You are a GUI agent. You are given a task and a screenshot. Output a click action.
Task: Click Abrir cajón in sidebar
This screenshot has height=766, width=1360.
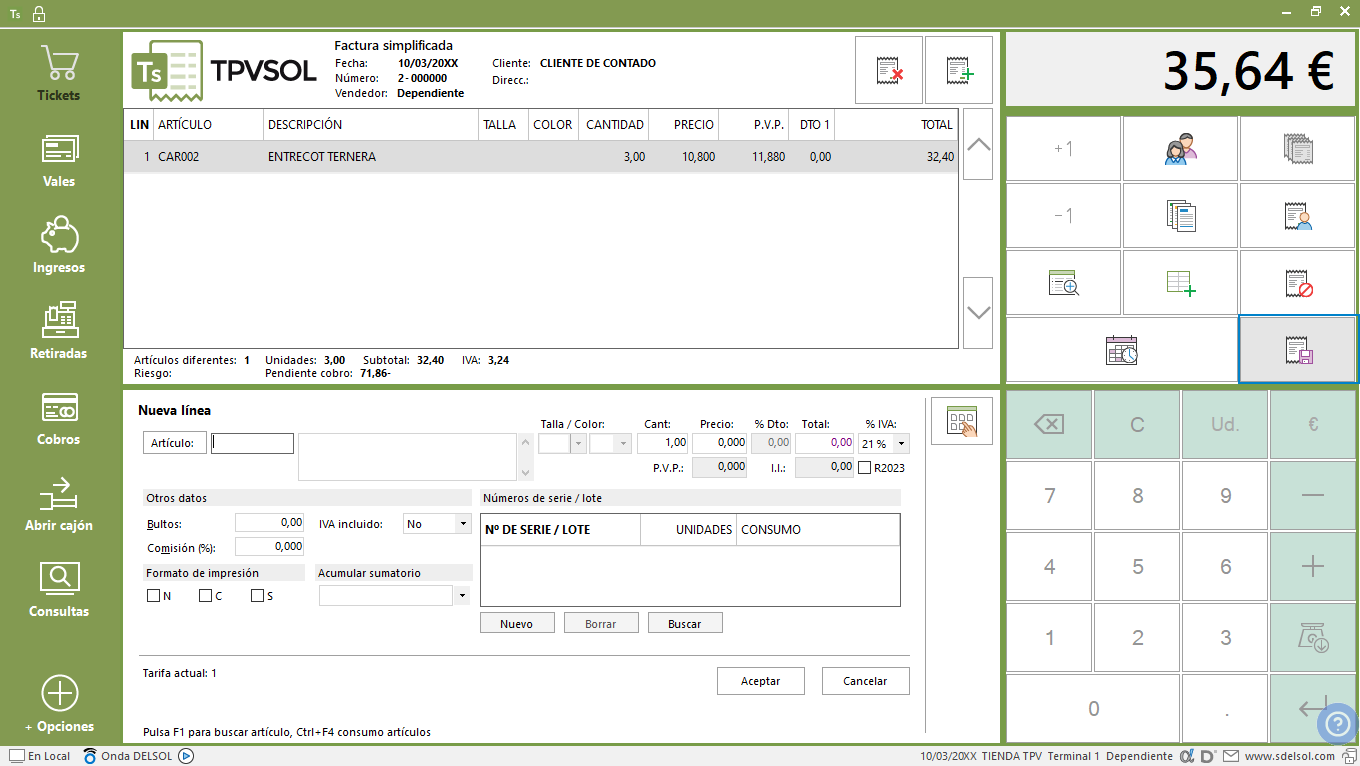point(59,504)
